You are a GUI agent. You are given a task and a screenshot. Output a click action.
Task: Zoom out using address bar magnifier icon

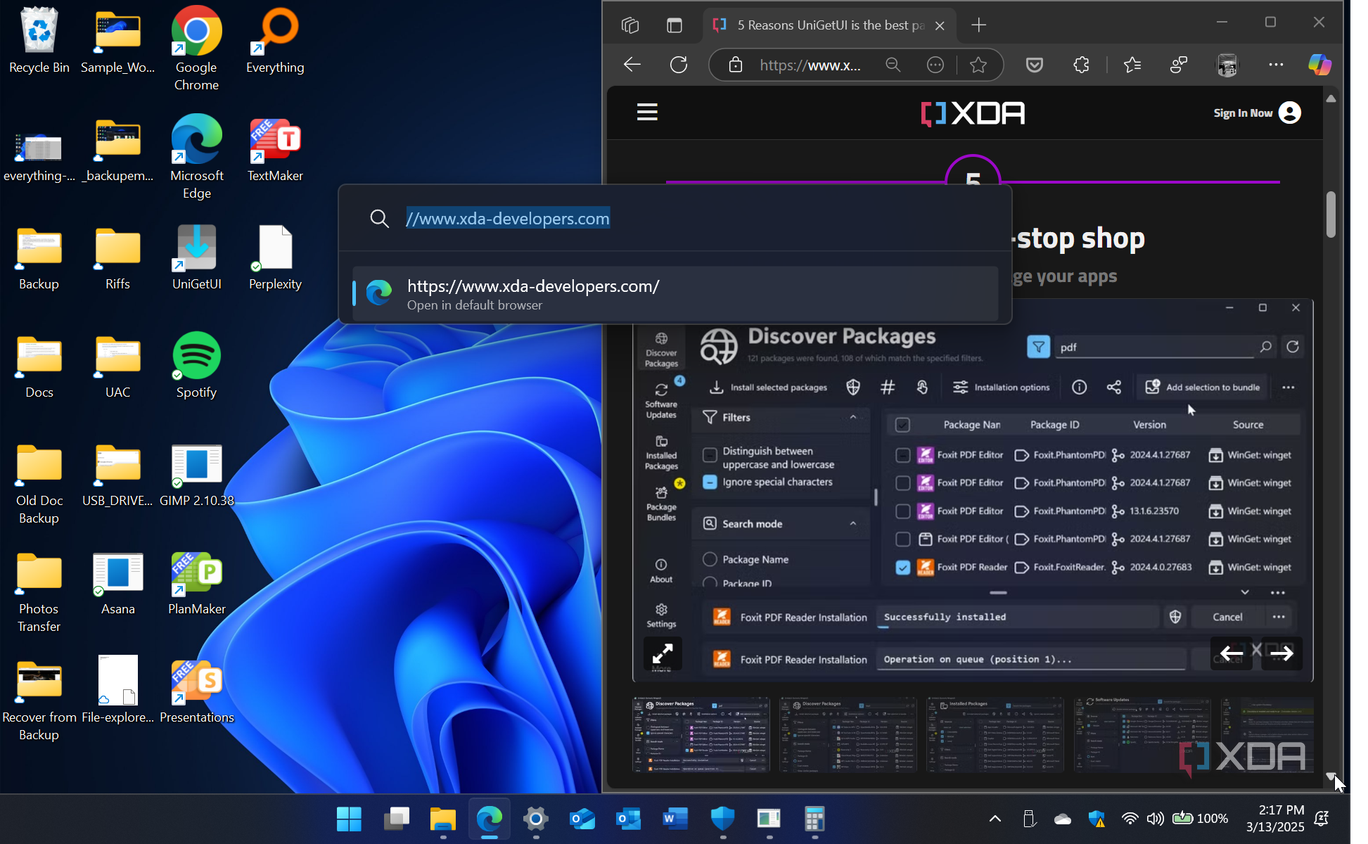tap(893, 65)
